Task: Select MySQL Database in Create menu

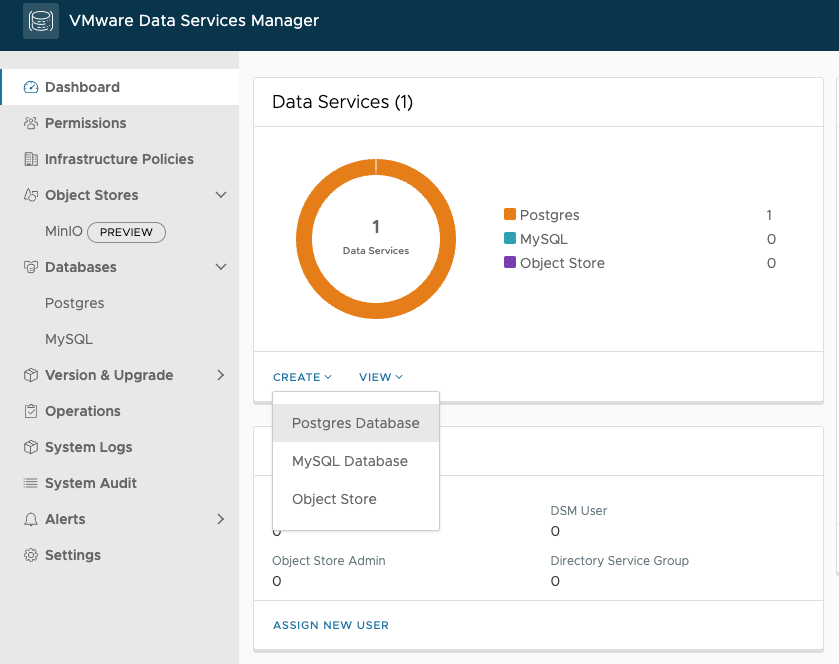Action: (x=349, y=461)
